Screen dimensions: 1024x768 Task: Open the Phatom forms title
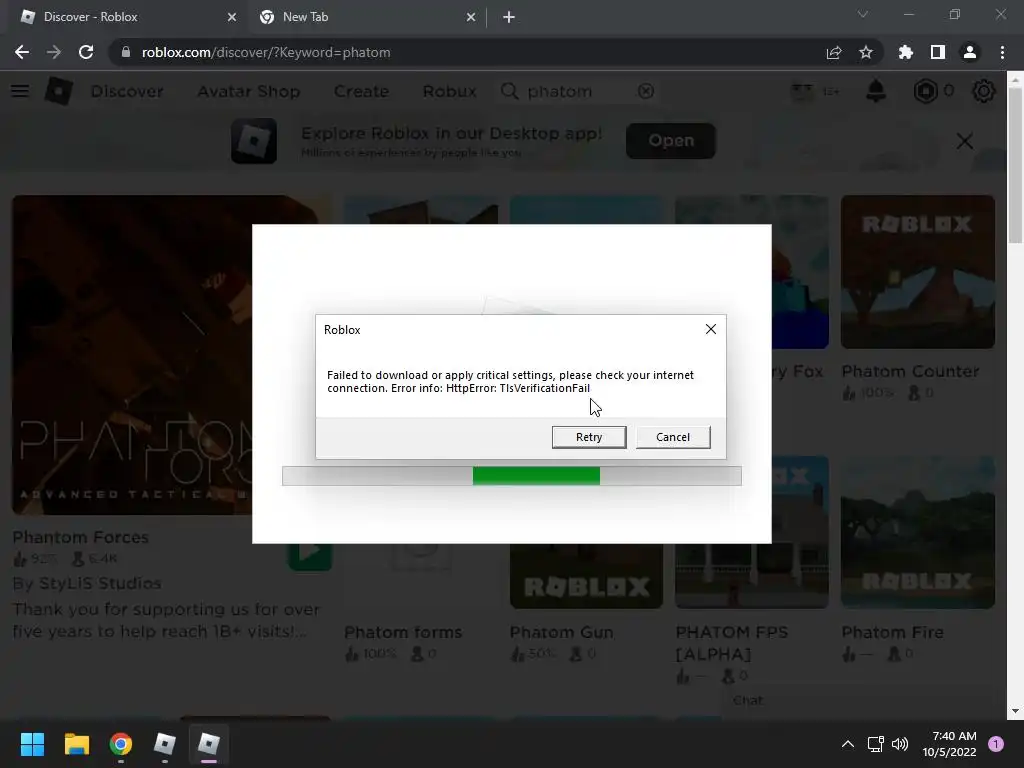pos(403,632)
